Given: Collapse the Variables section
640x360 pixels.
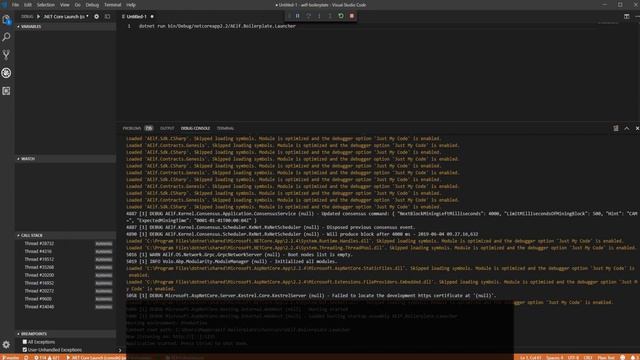Looking at the screenshot, I should click(66, 27).
